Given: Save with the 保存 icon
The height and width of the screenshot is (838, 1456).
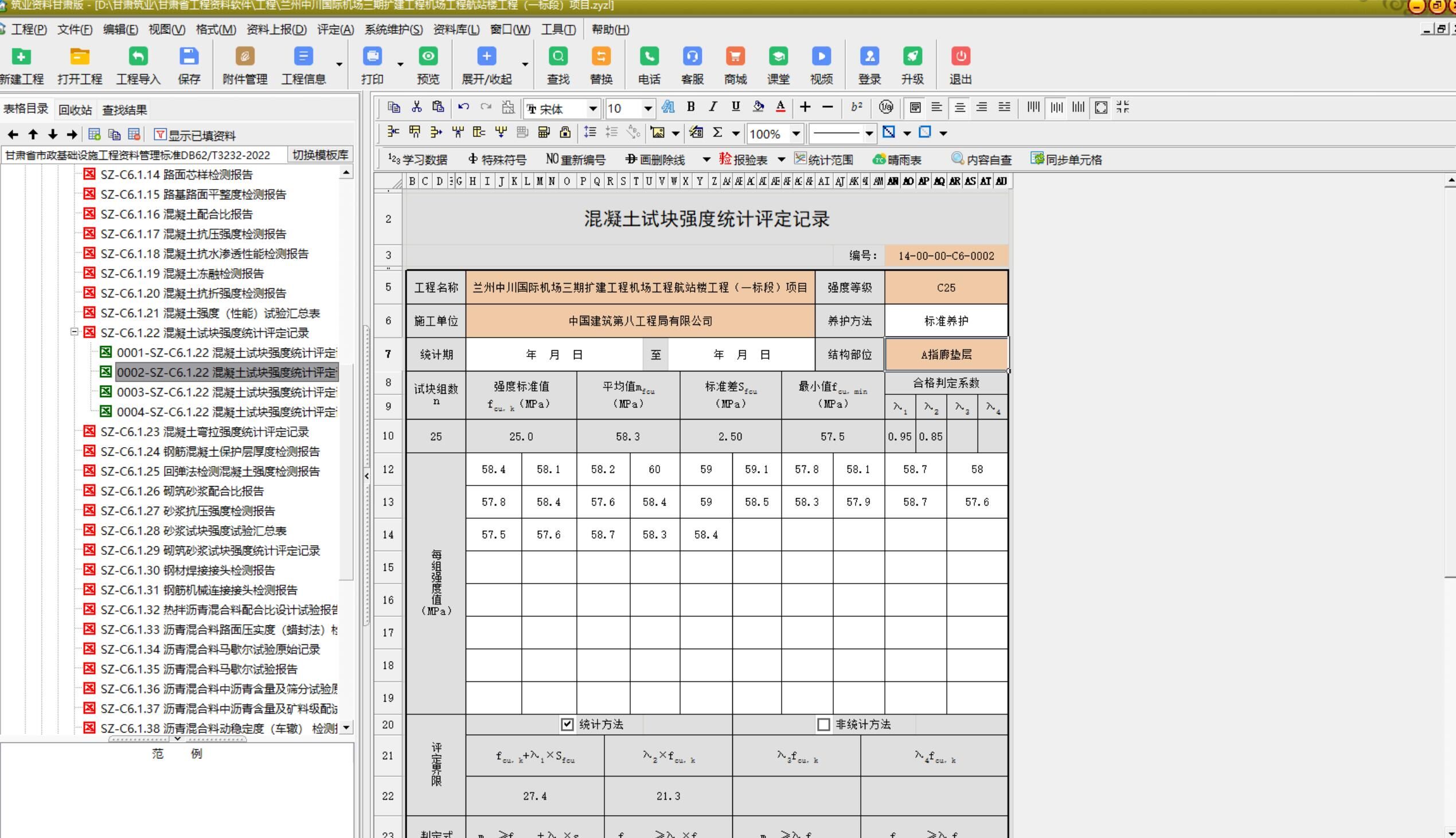Looking at the screenshot, I should tap(189, 56).
